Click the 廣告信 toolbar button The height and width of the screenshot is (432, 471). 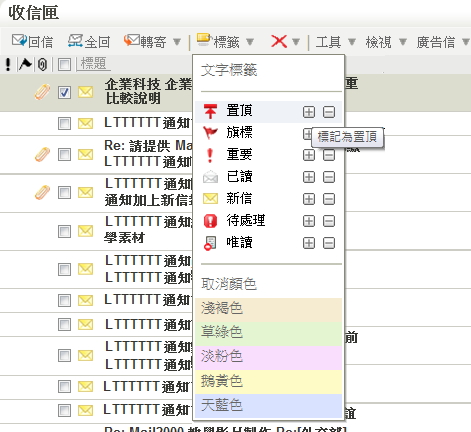[x=436, y=42]
